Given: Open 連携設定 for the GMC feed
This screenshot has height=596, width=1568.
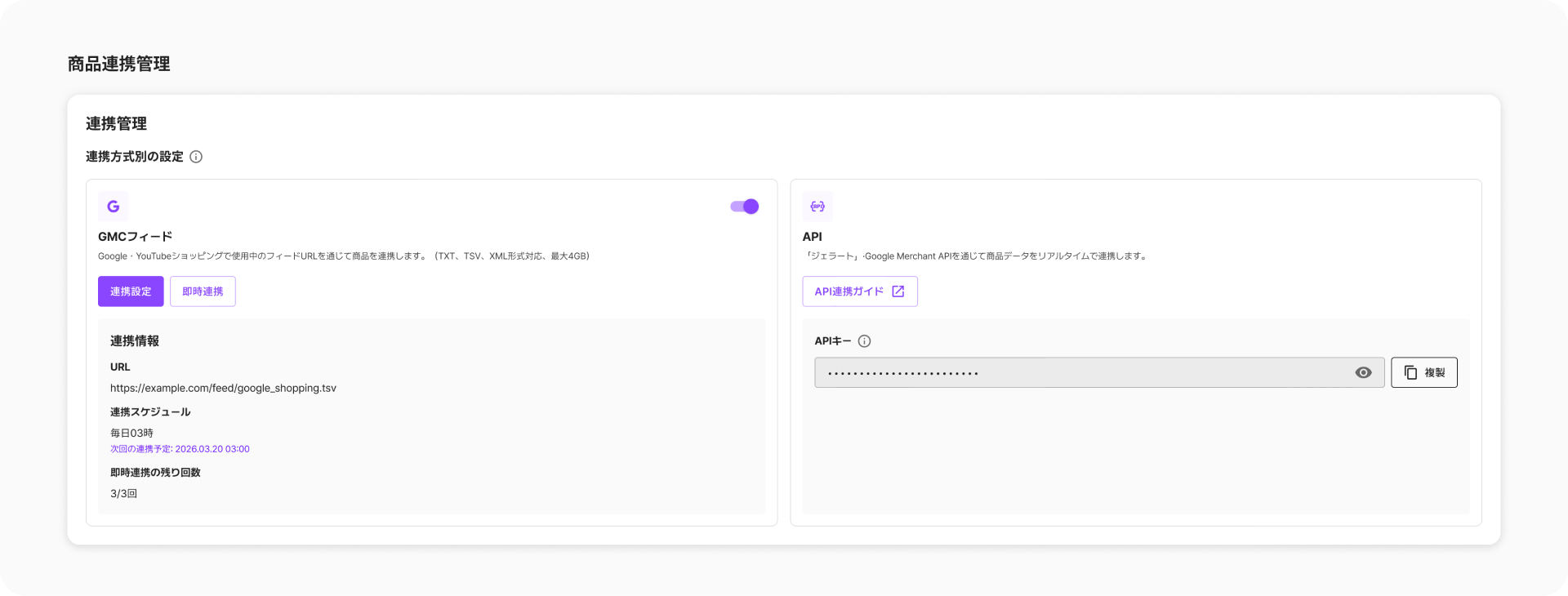Looking at the screenshot, I should 131,291.
